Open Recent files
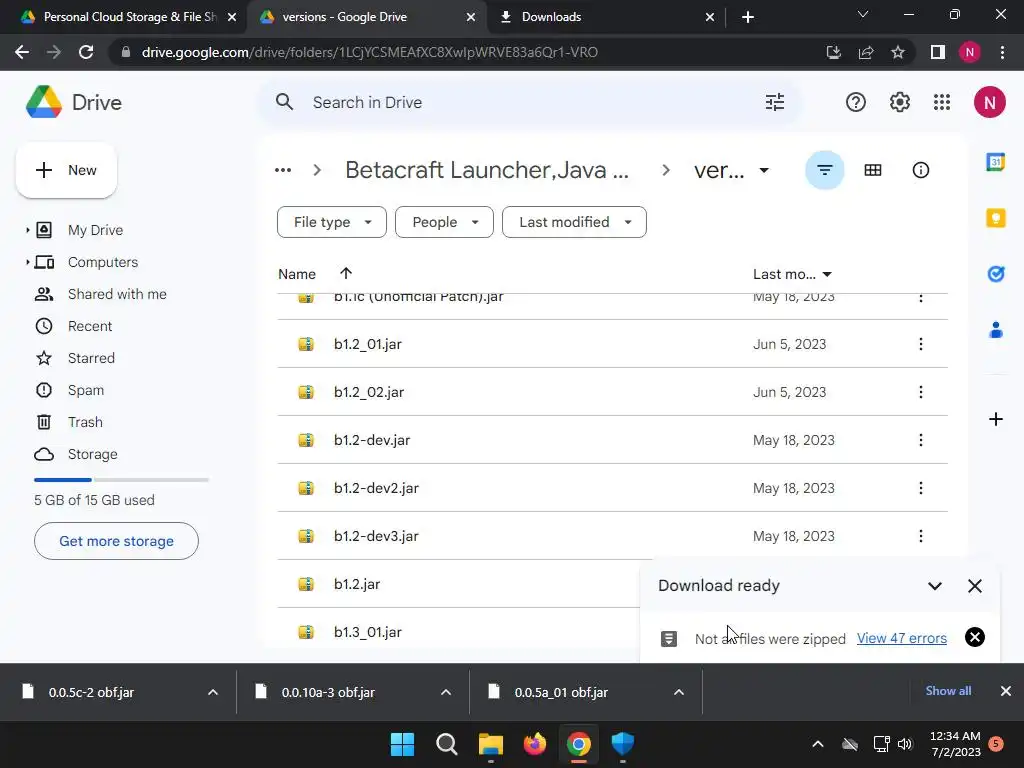 tap(89, 326)
